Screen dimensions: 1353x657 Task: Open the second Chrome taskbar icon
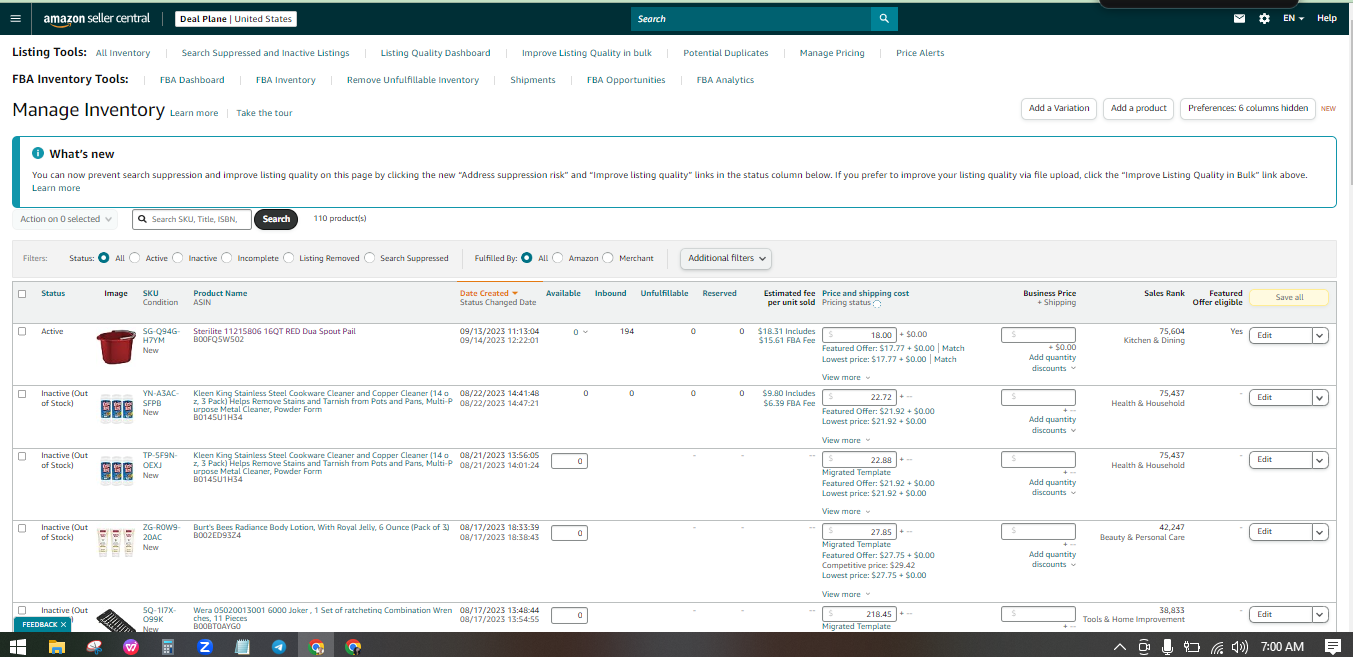pos(353,647)
